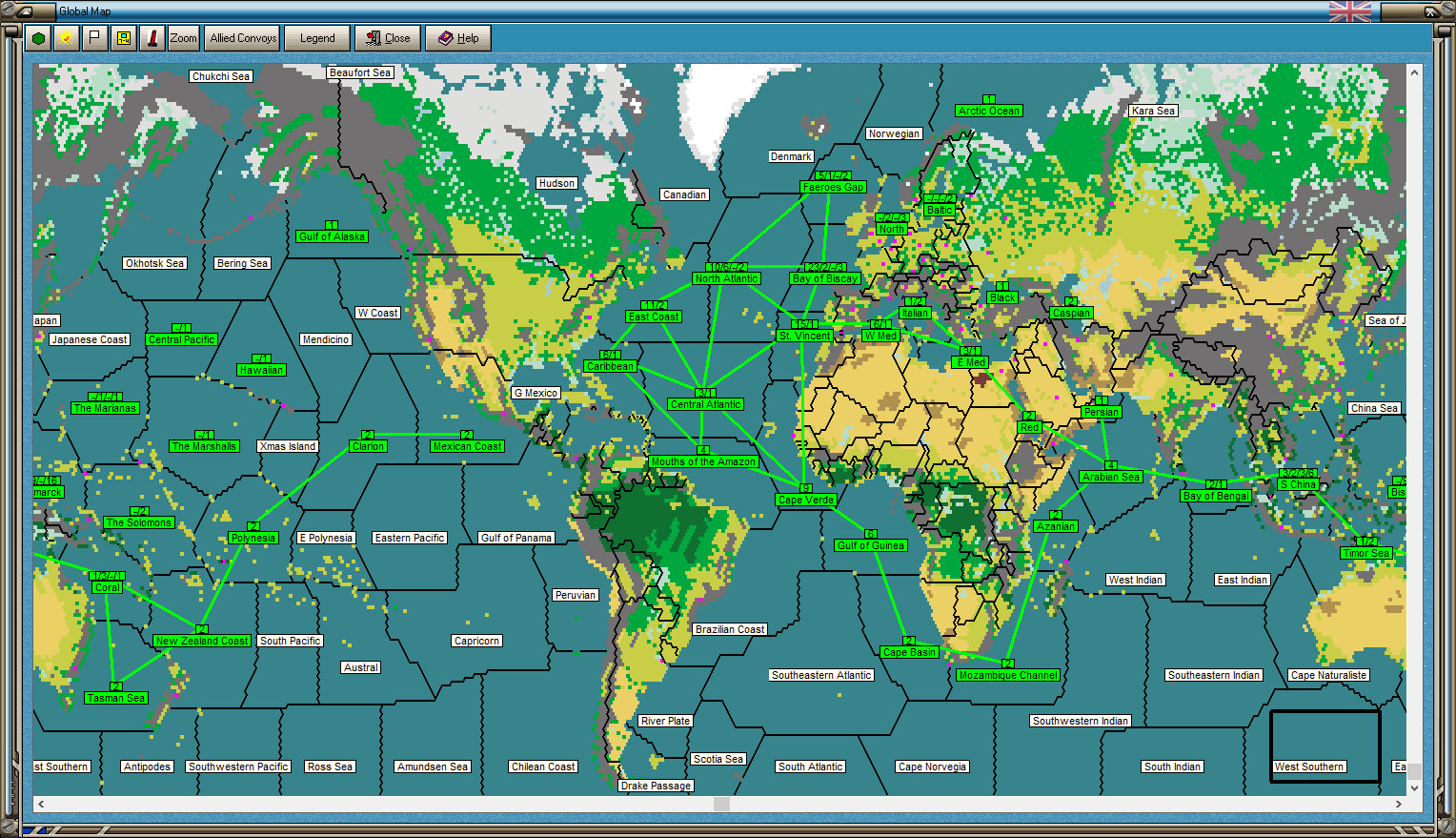
Task: Select the Bay of Biscay zone label
Action: (826, 278)
